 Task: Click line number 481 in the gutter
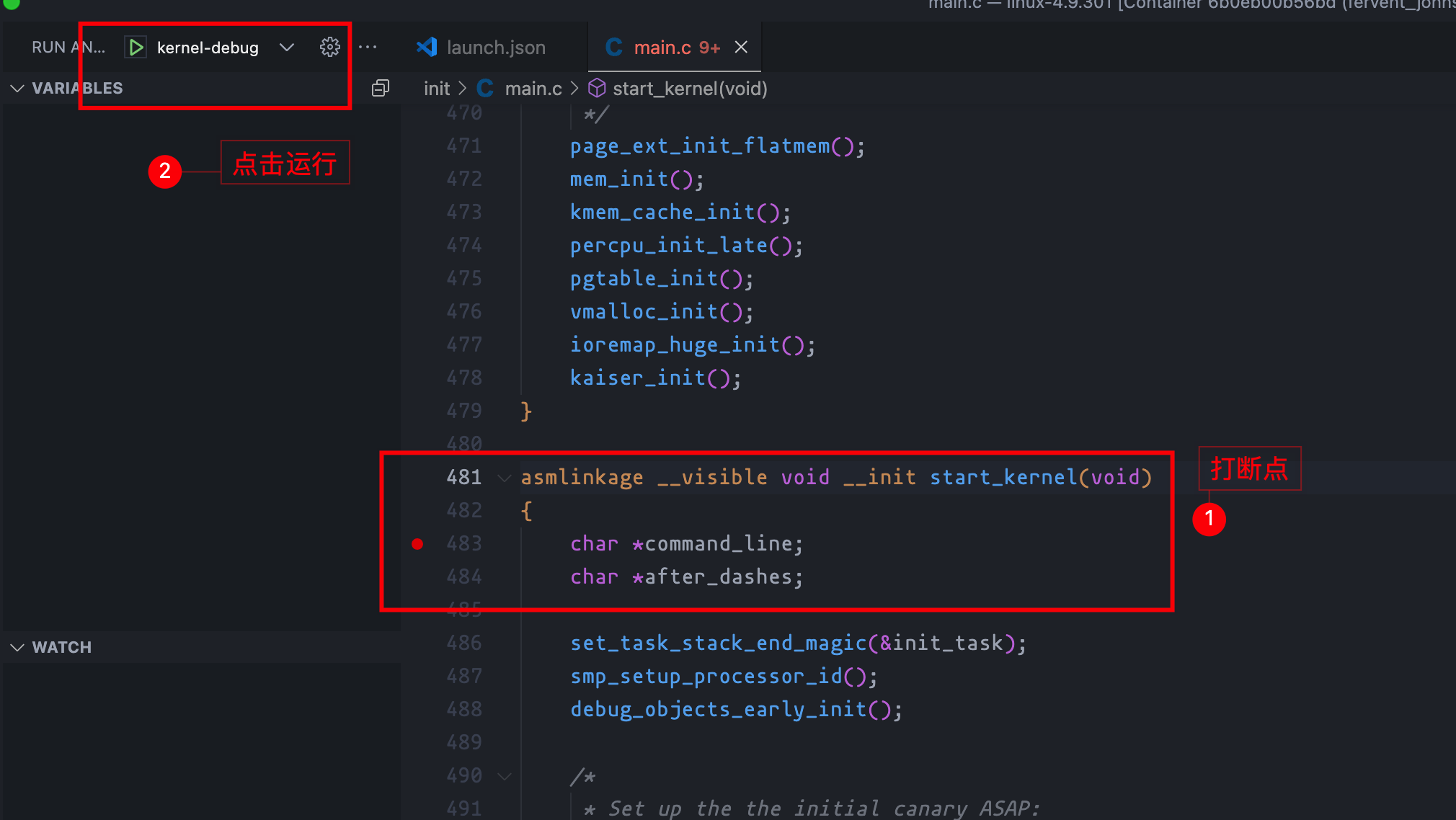[x=463, y=477]
